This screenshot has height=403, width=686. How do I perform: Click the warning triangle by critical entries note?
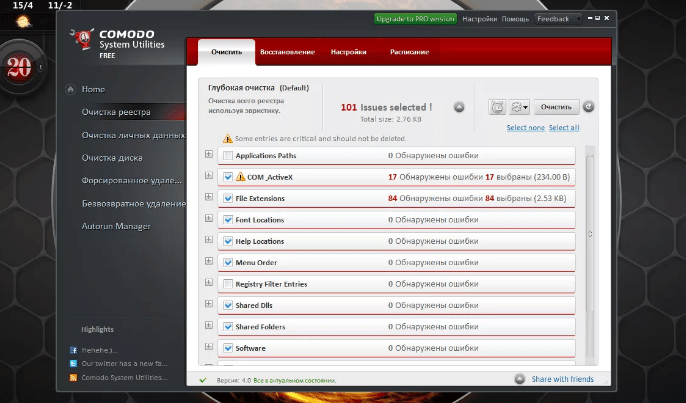pos(228,138)
